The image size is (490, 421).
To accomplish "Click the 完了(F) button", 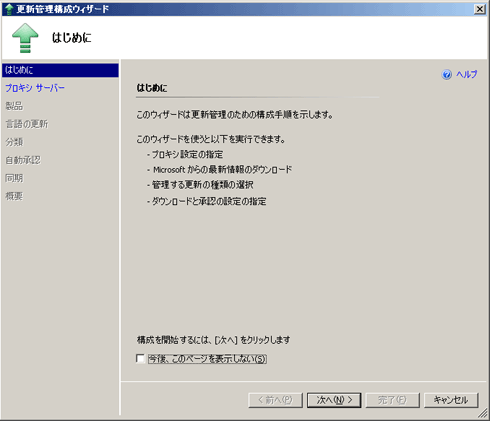I will (x=392, y=400).
